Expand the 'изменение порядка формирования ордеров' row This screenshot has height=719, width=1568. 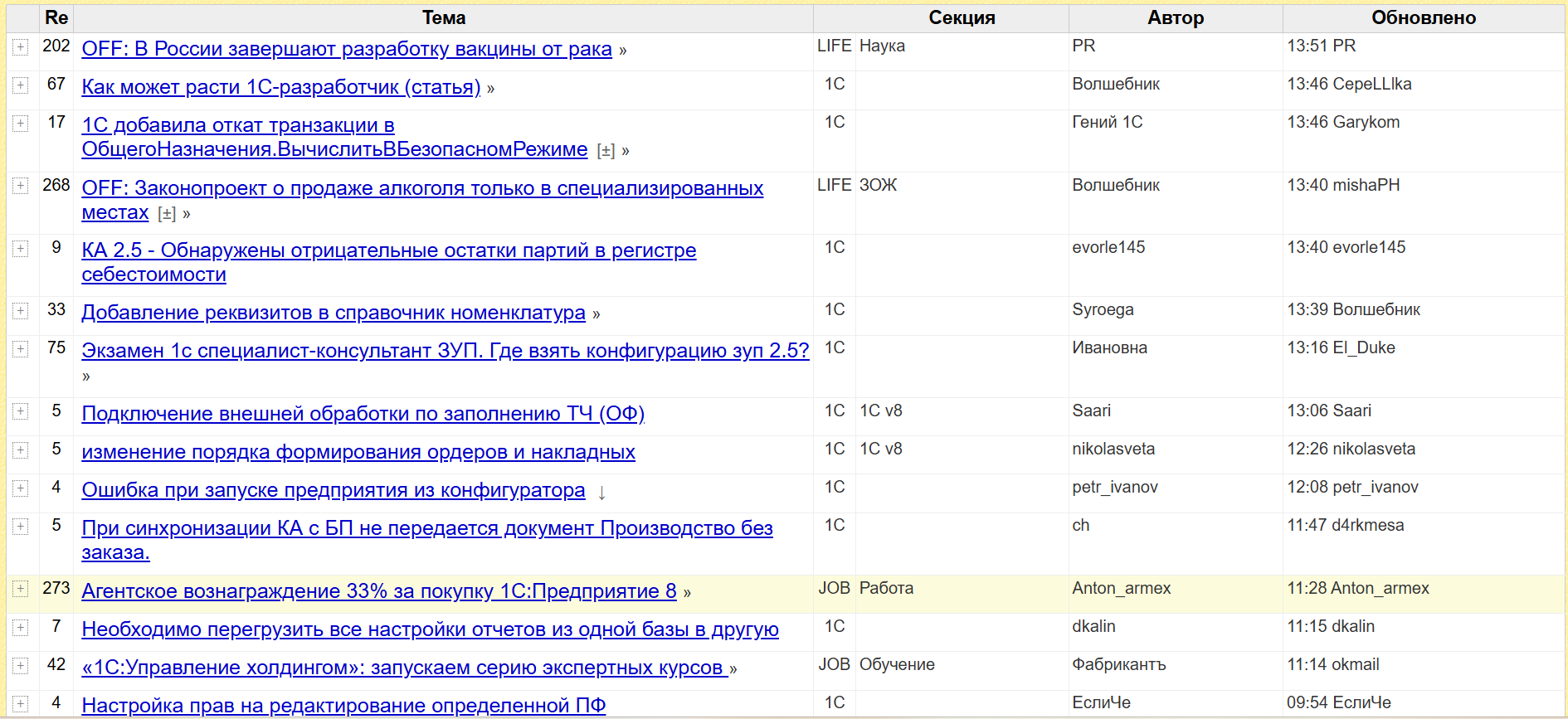click(x=21, y=450)
